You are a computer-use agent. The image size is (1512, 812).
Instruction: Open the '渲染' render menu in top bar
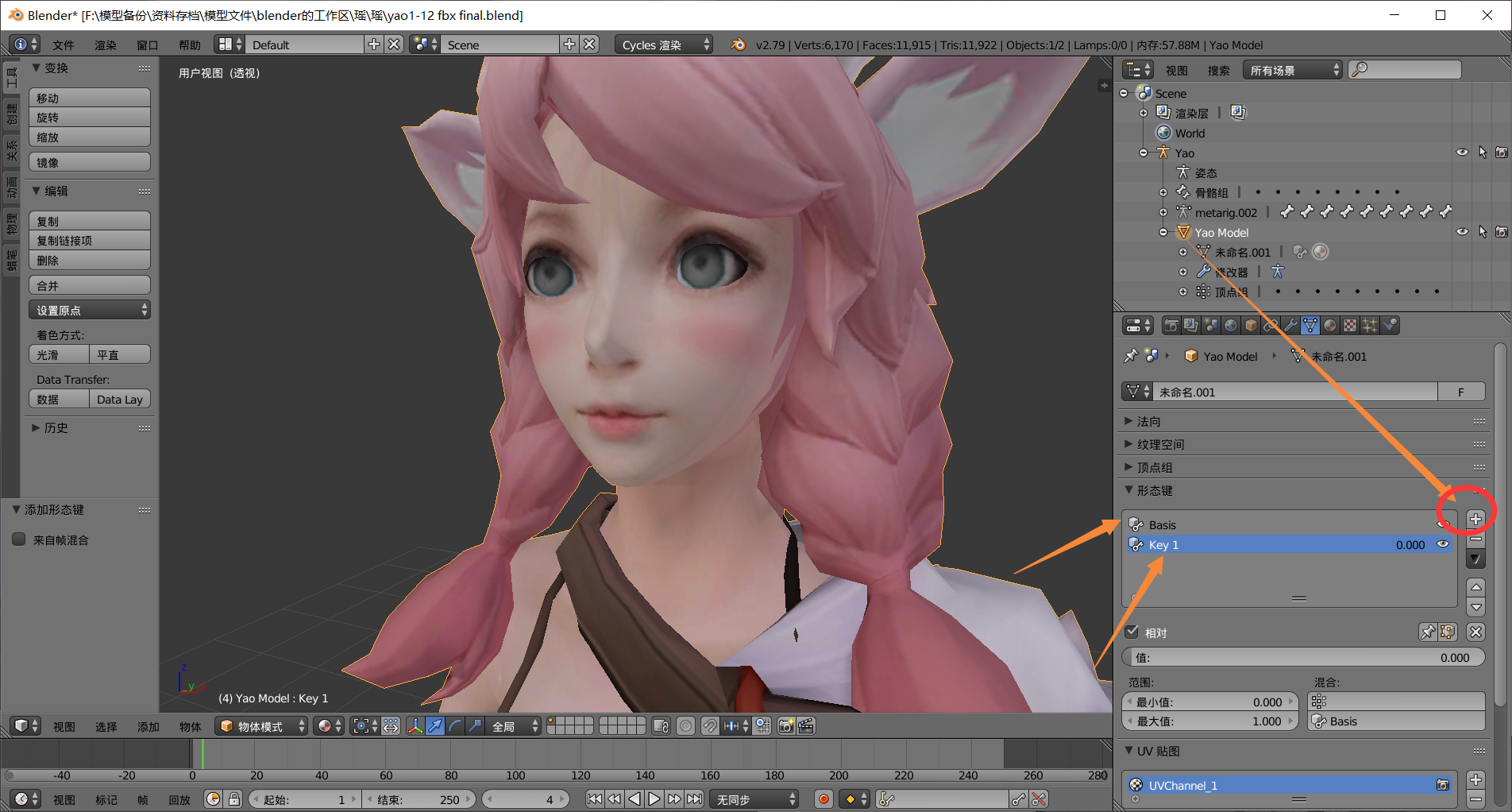tap(106, 45)
